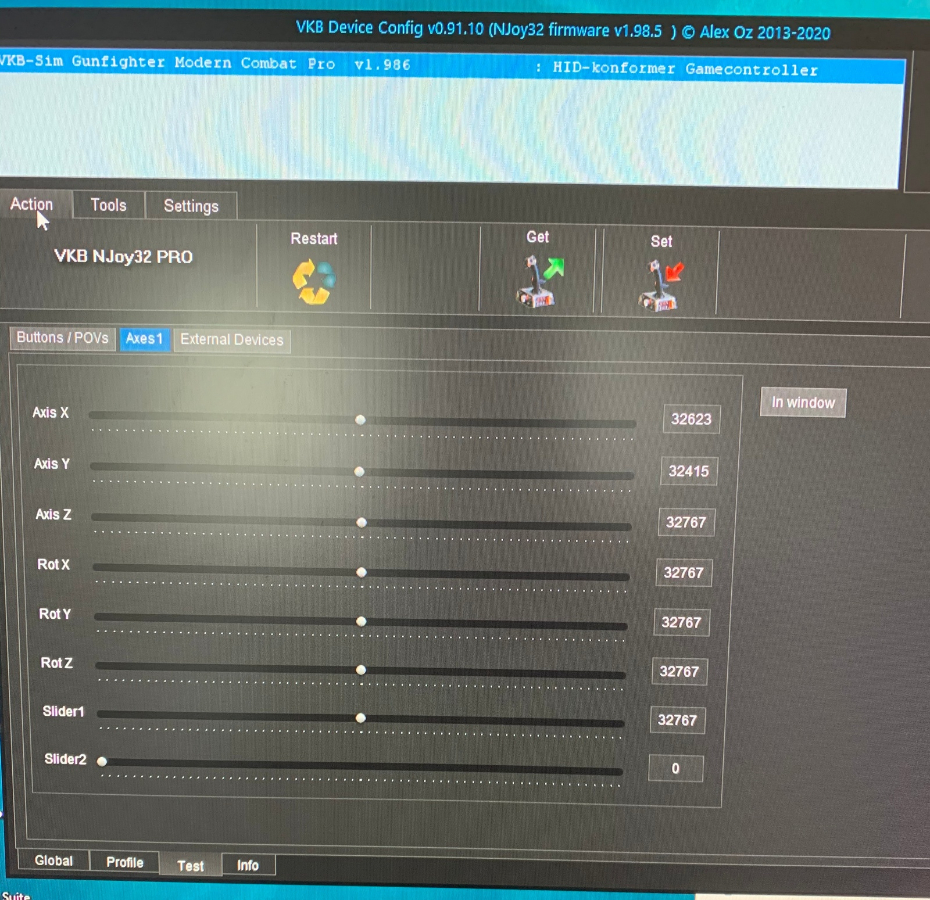Switch to the Global bottom tab
Image resolution: width=930 pixels, height=900 pixels.
[x=53, y=860]
